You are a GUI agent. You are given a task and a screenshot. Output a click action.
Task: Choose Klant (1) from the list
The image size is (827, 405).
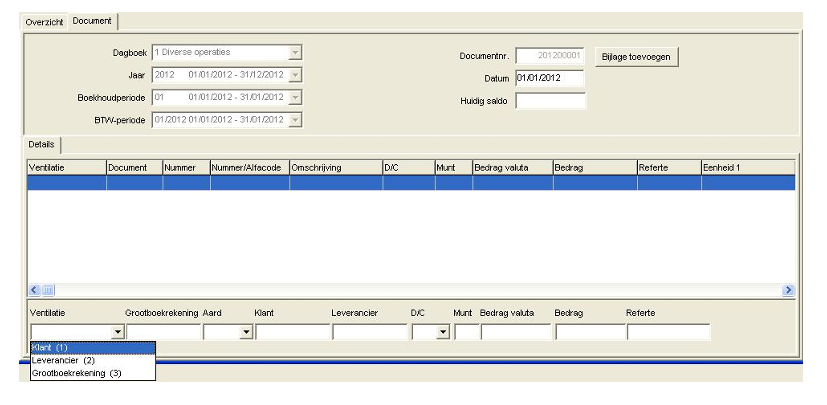(93, 348)
